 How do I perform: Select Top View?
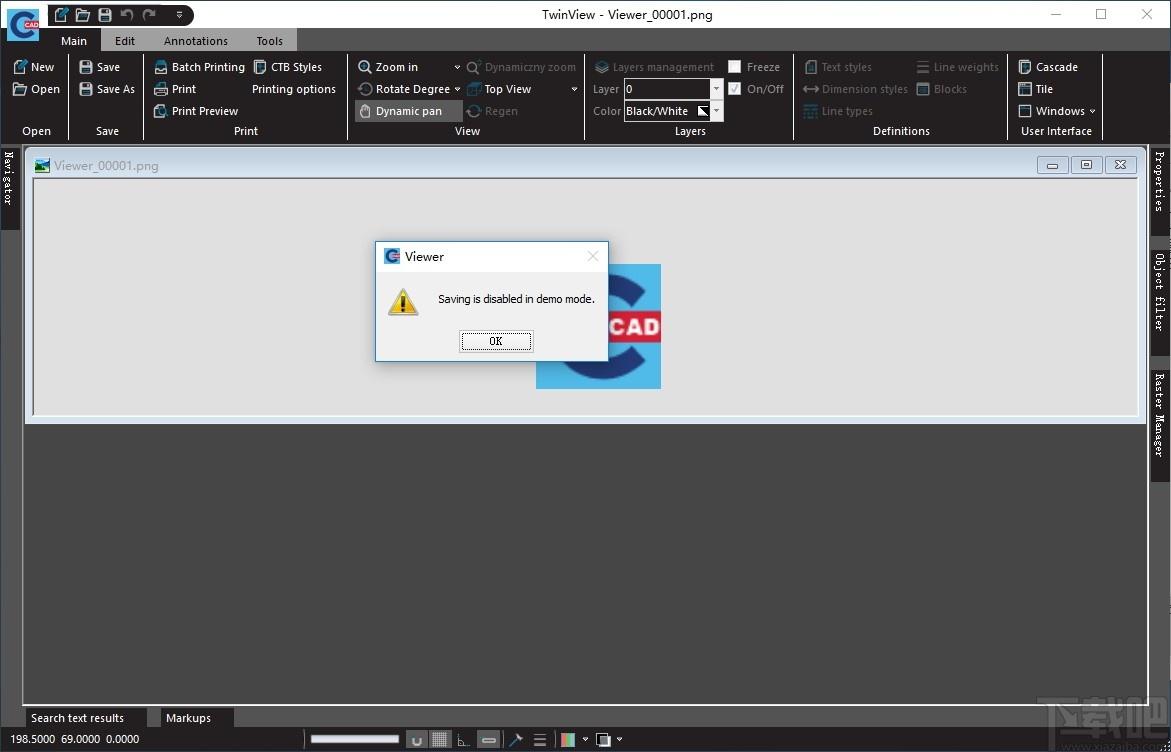[x=499, y=89]
